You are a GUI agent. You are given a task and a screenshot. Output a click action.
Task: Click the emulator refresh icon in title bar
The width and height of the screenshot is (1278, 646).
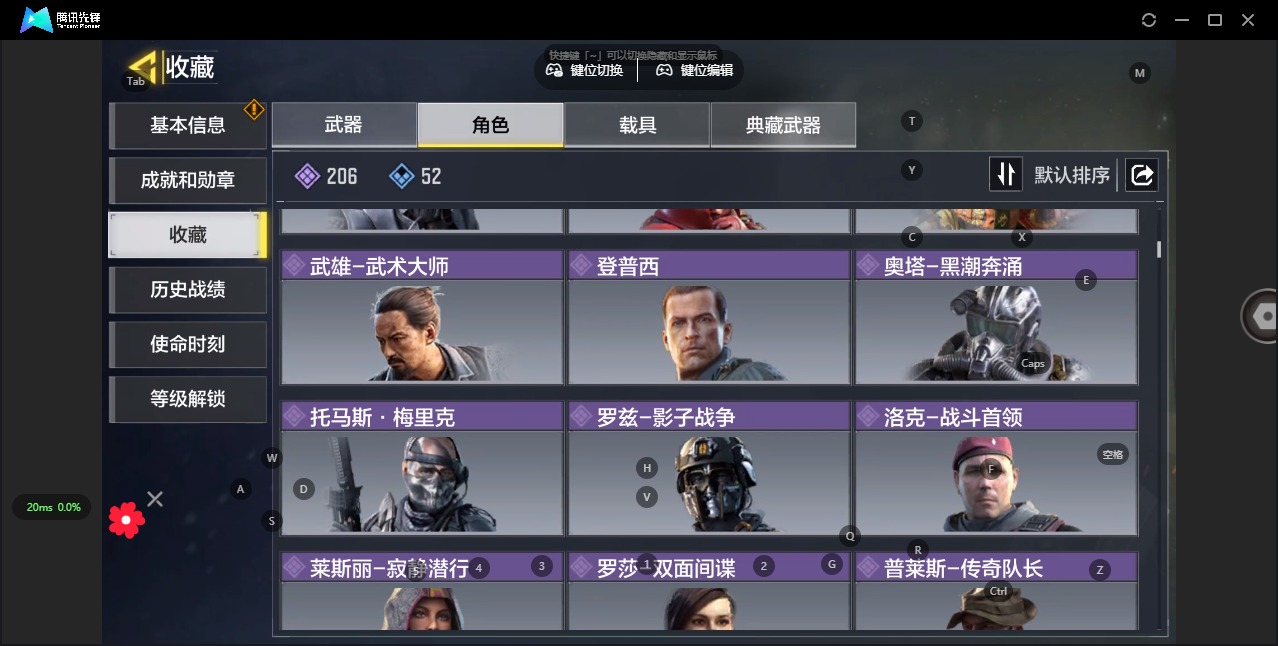point(1149,20)
